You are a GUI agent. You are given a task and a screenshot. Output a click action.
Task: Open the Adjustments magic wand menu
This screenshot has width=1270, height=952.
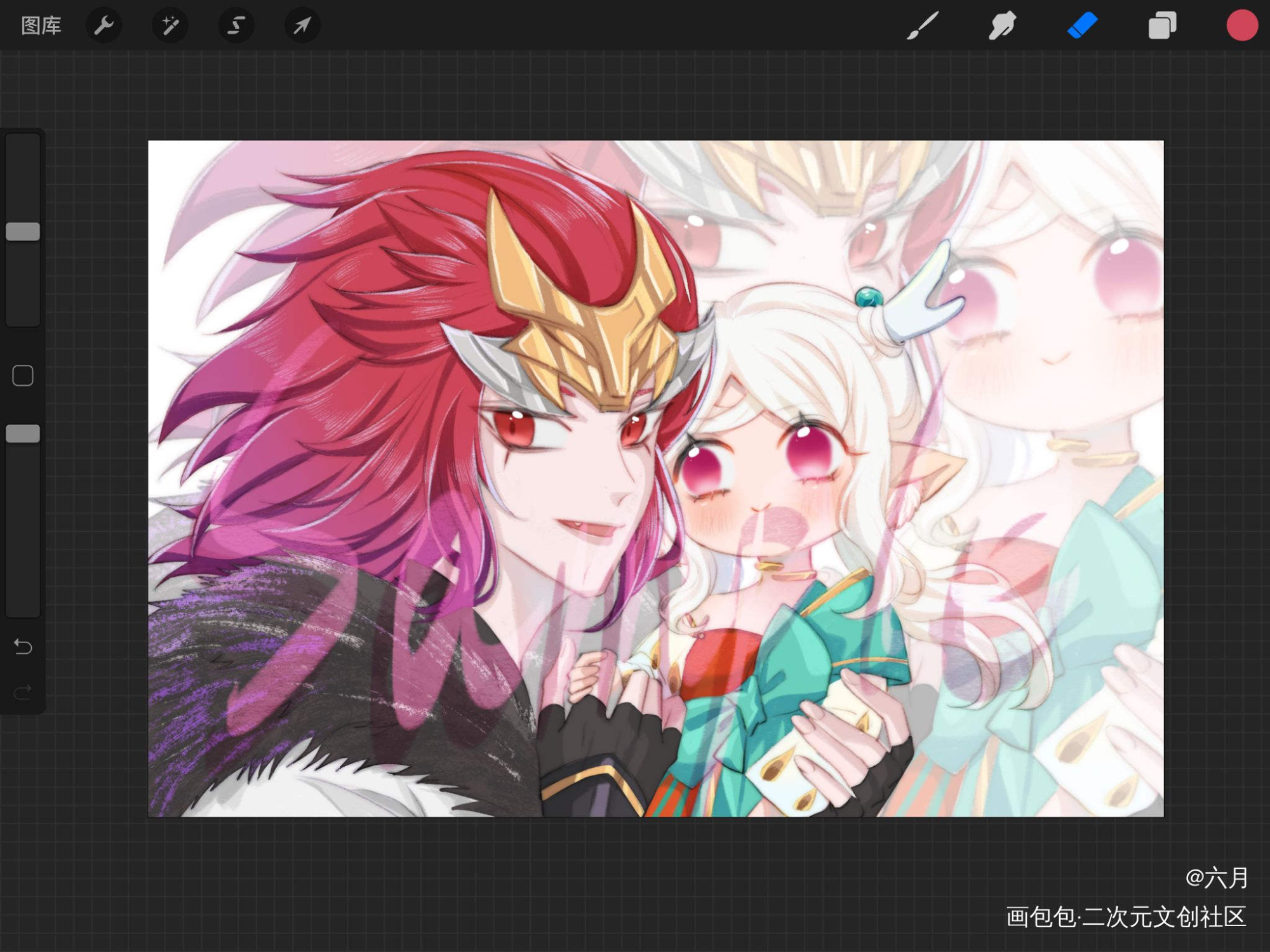pyautogui.click(x=170, y=25)
